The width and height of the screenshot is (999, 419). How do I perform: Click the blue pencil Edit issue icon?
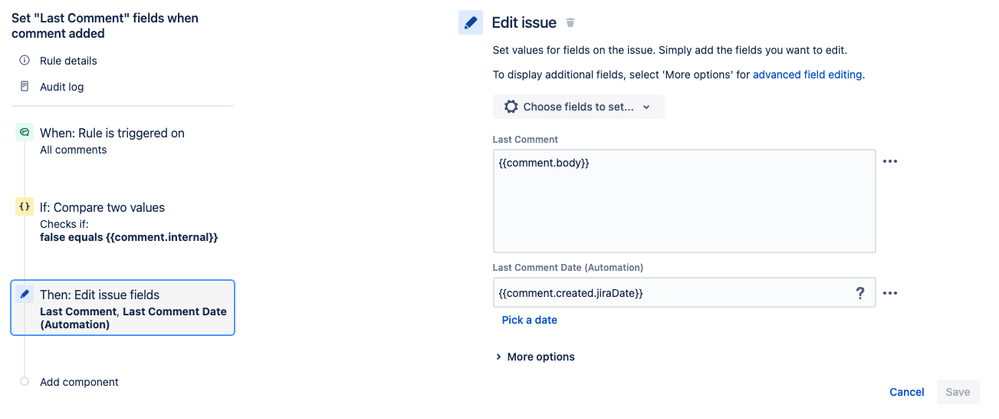(471, 23)
